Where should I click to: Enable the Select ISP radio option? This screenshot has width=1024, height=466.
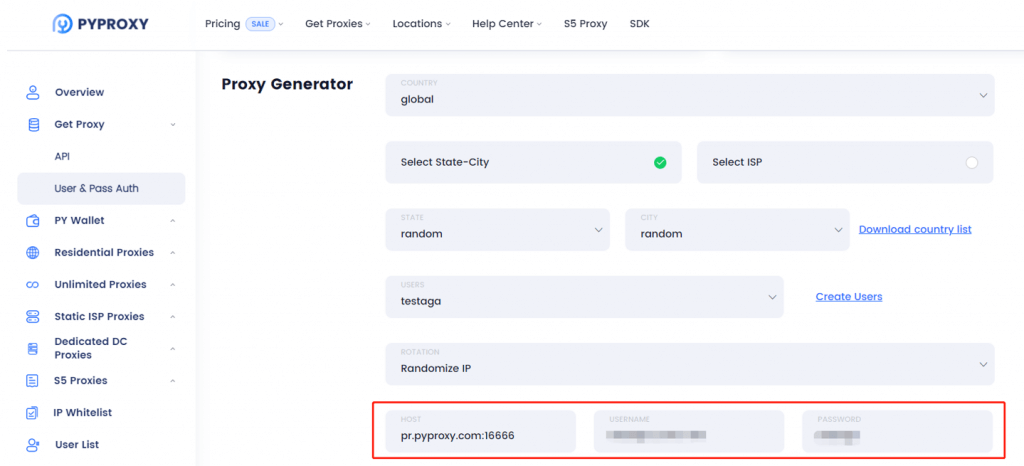pyautogui.click(x=972, y=163)
